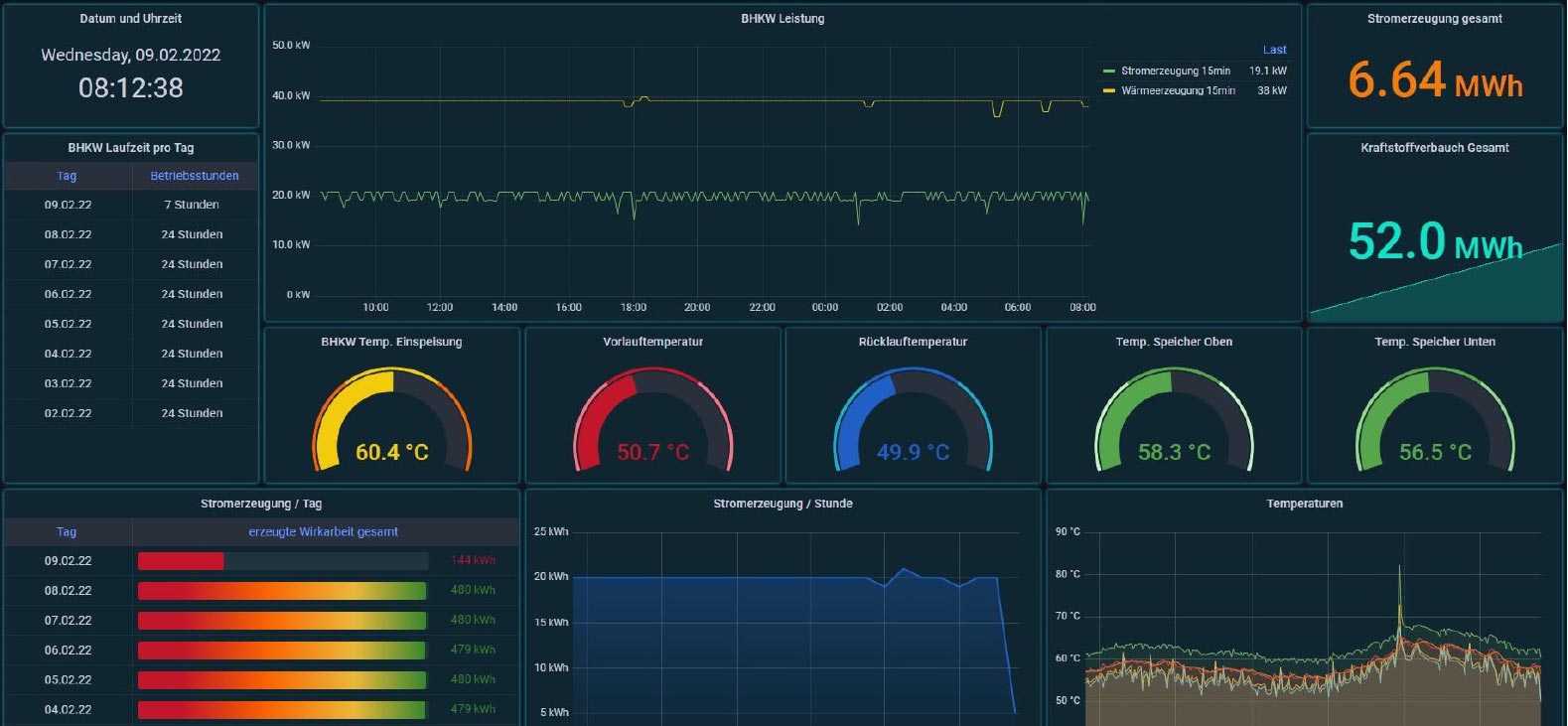
Task: Open Kraftstoffverbauch Gesamt panel title
Action: 1434,148
